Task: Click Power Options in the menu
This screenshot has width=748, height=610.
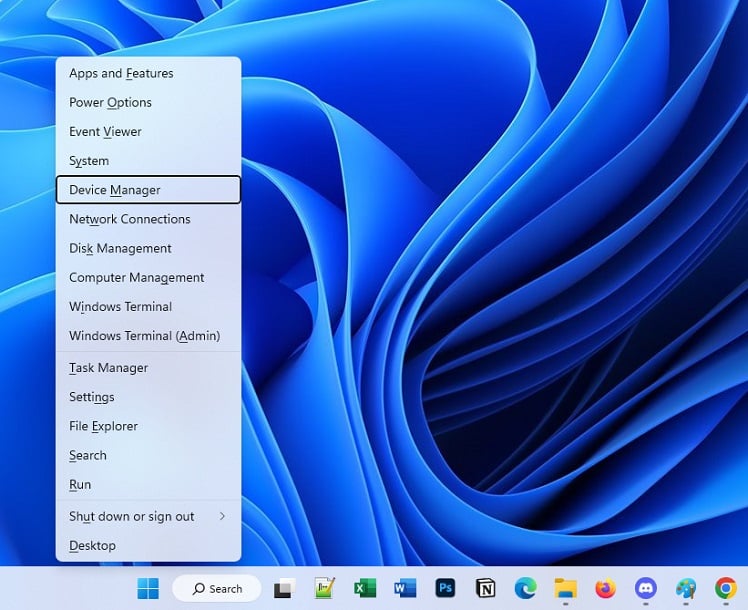Action: click(110, 102)
